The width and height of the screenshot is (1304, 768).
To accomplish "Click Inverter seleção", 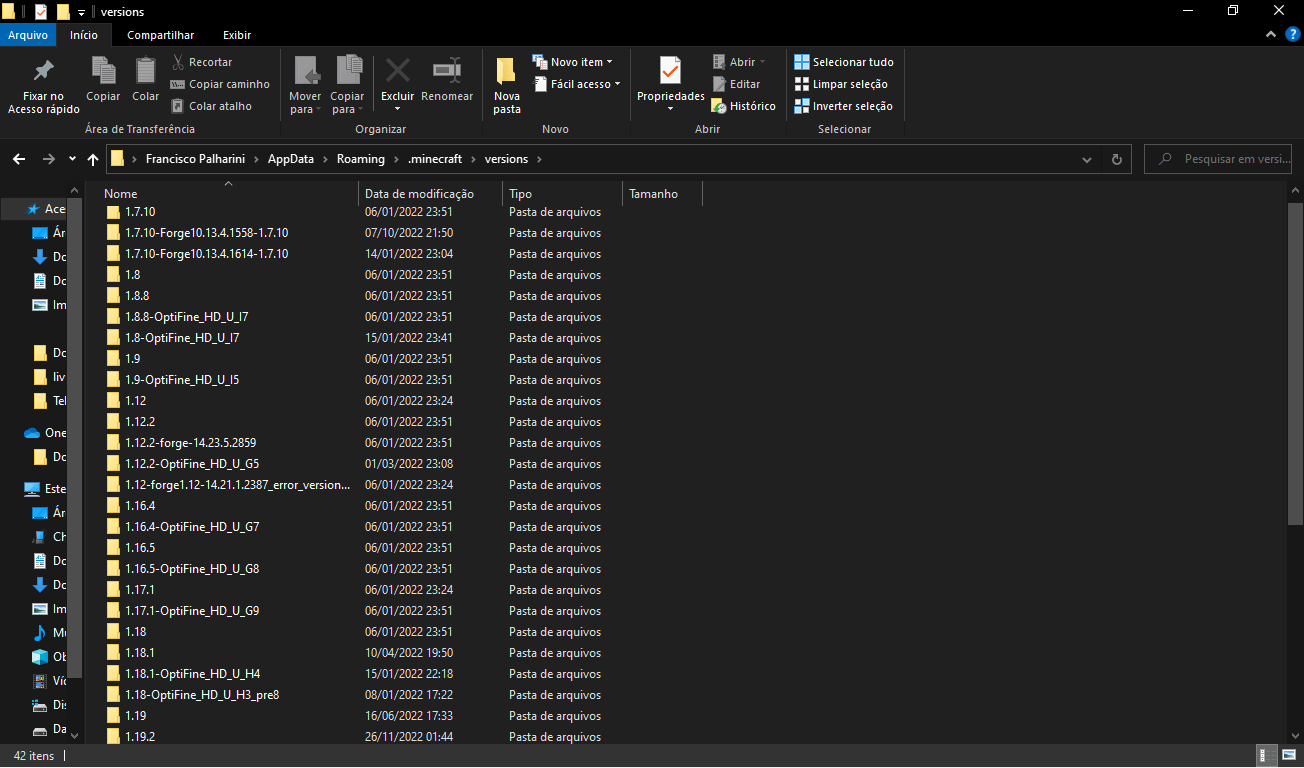I will pyautogui.click(x=843, y=106).
